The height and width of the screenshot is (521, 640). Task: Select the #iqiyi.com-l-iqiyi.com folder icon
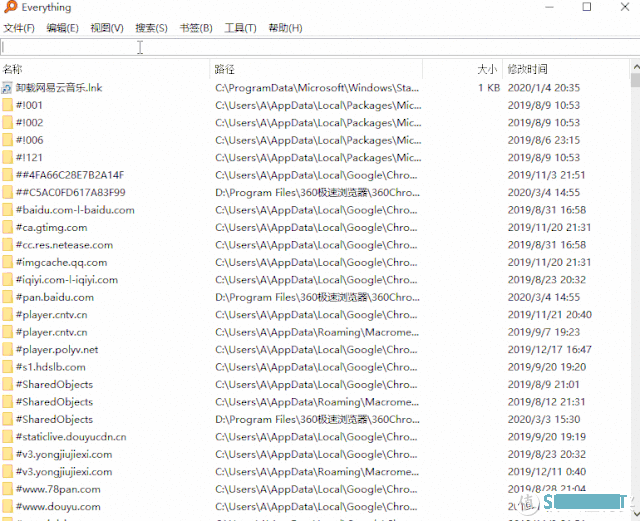[7, 280]
